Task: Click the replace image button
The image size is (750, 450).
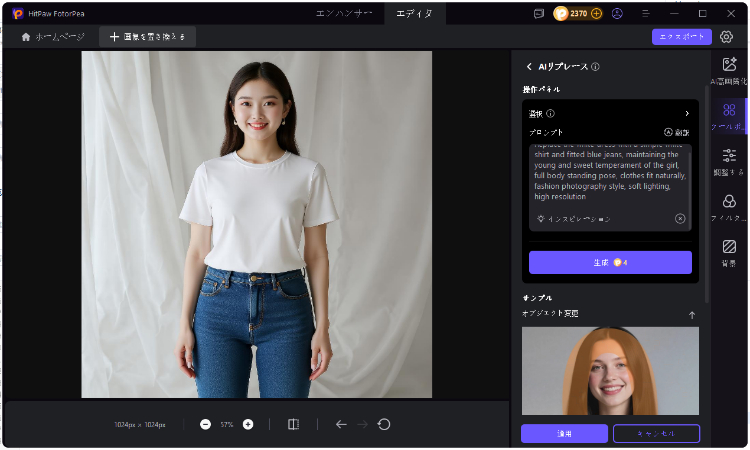Action: point(147,37)
